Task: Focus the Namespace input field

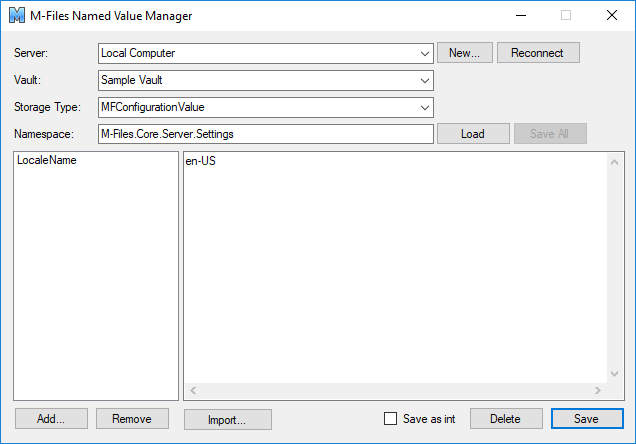Action: pyautogui.click(x=266, y=134)
